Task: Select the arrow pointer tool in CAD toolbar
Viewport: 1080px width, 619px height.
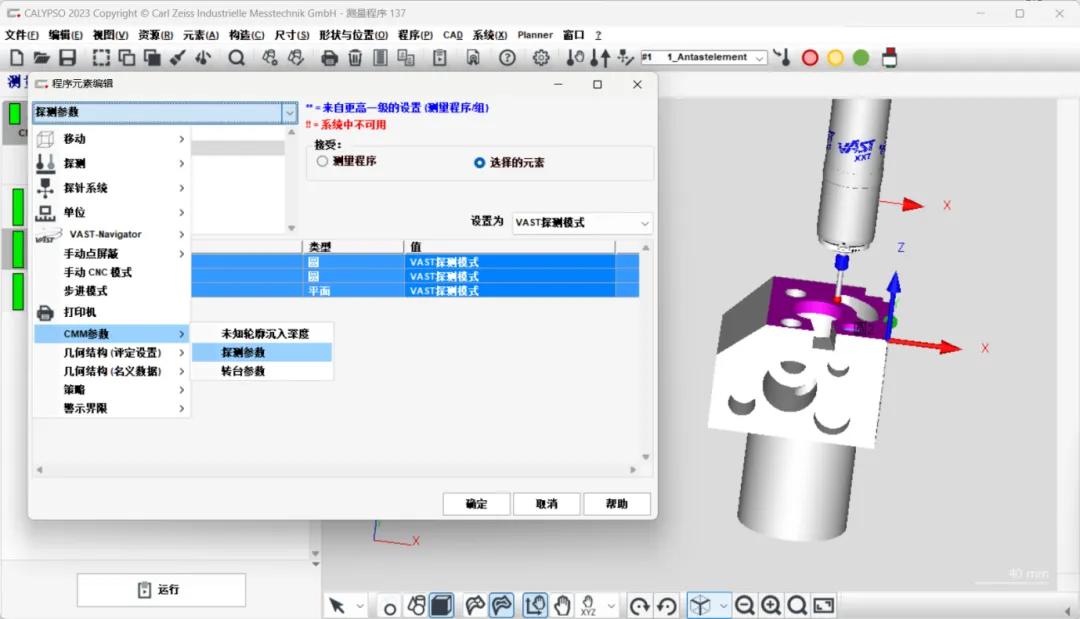Action: point(337,606)
